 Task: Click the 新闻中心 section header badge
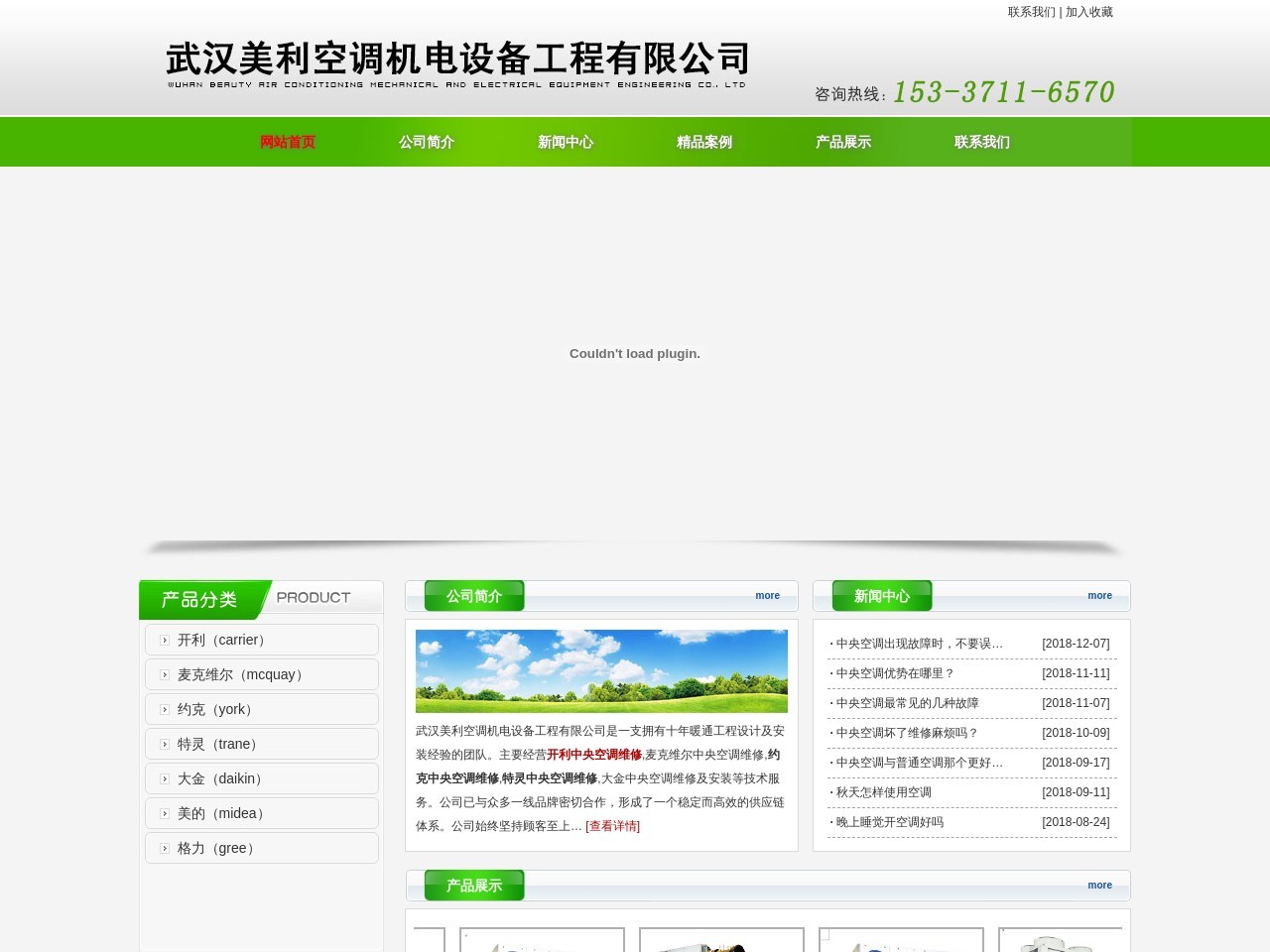click(x=880, y=596)
